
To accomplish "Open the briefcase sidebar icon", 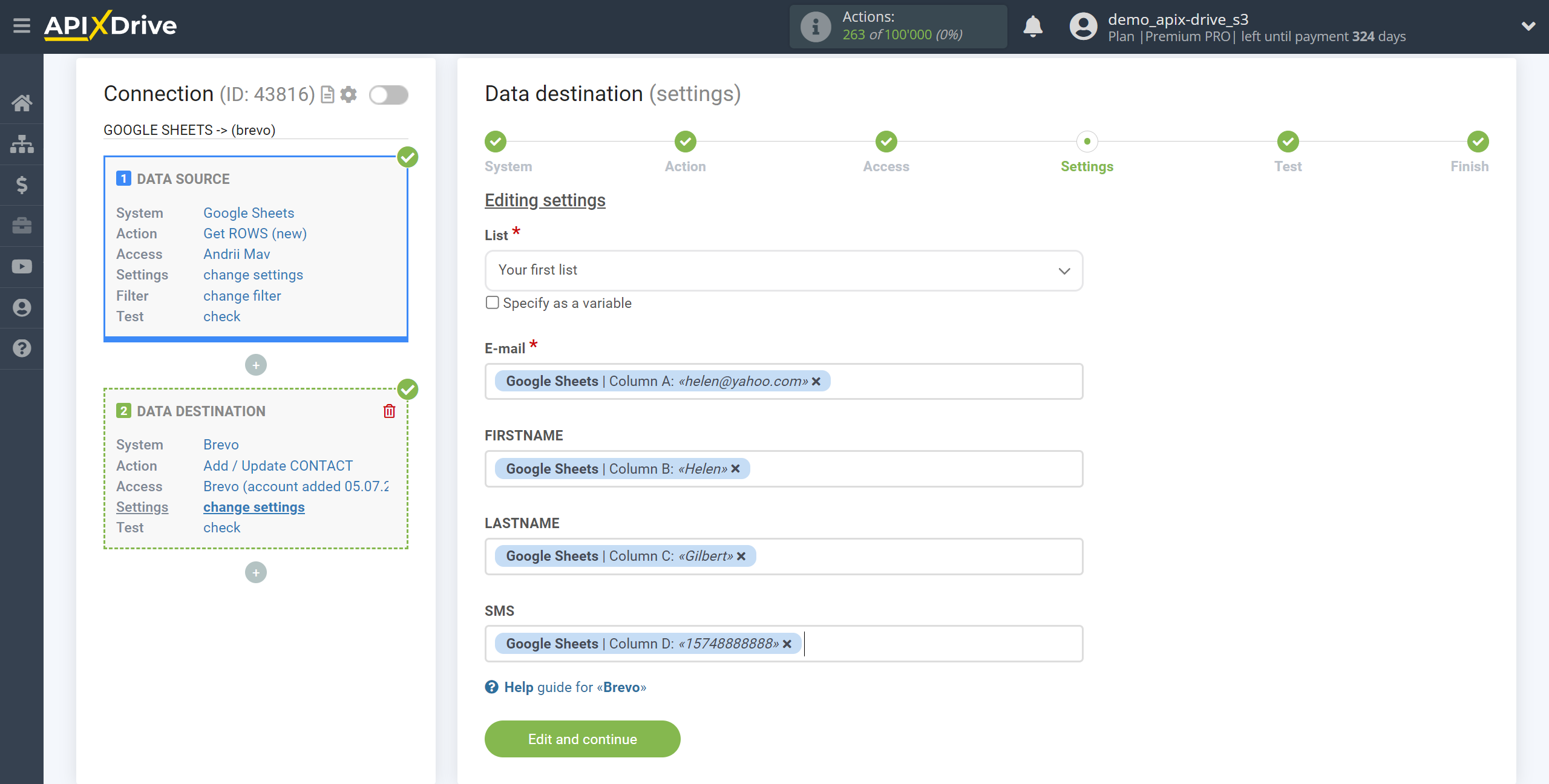I will pyautogui.click(x=22, y=226).
